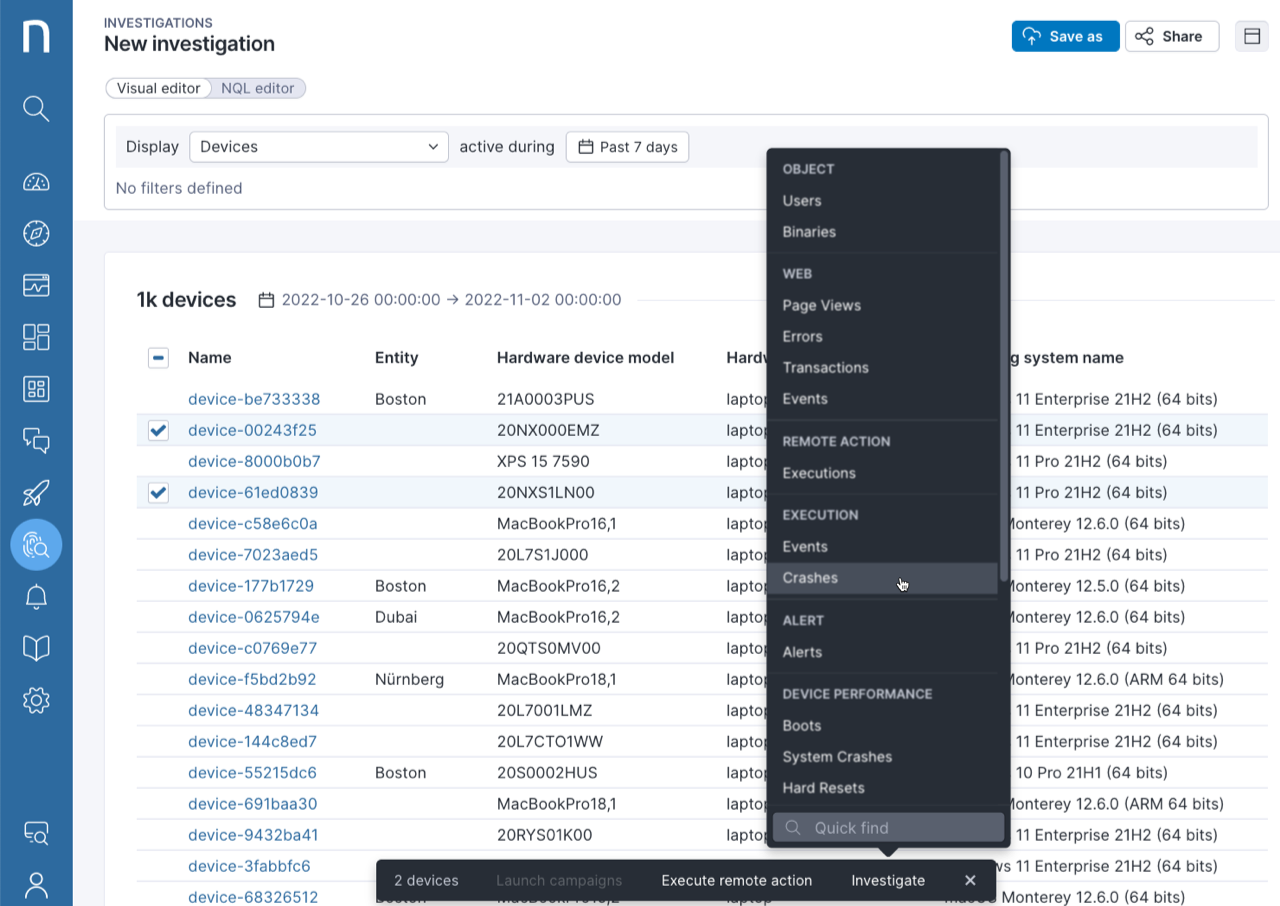Screen dimensions: 1280x906
Task: Open the dashboard tiles icon in sidebar
Action: pyautogui.click(x=36, y=337)
